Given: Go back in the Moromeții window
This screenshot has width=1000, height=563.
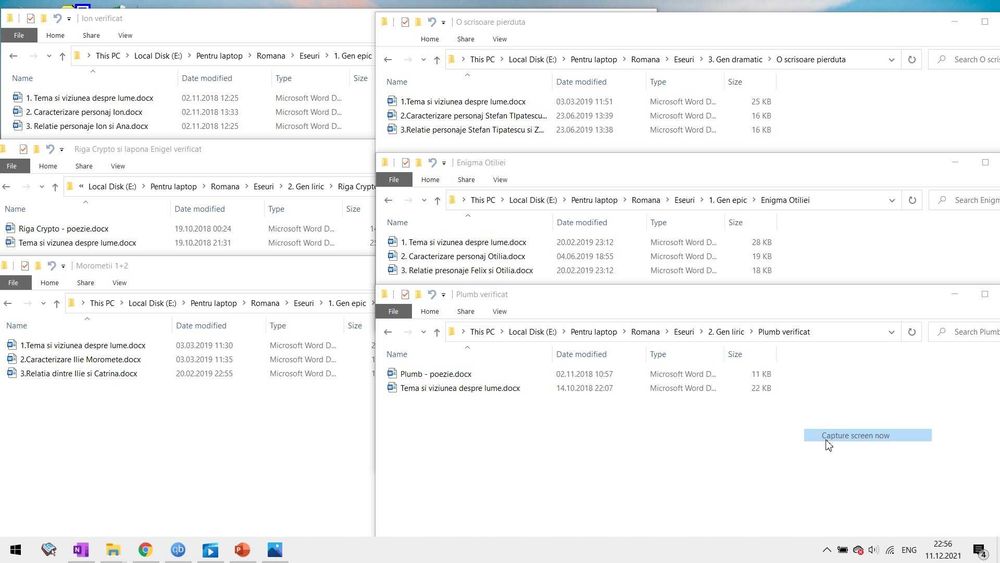Looking at the screenshot, I should point(8,303).
